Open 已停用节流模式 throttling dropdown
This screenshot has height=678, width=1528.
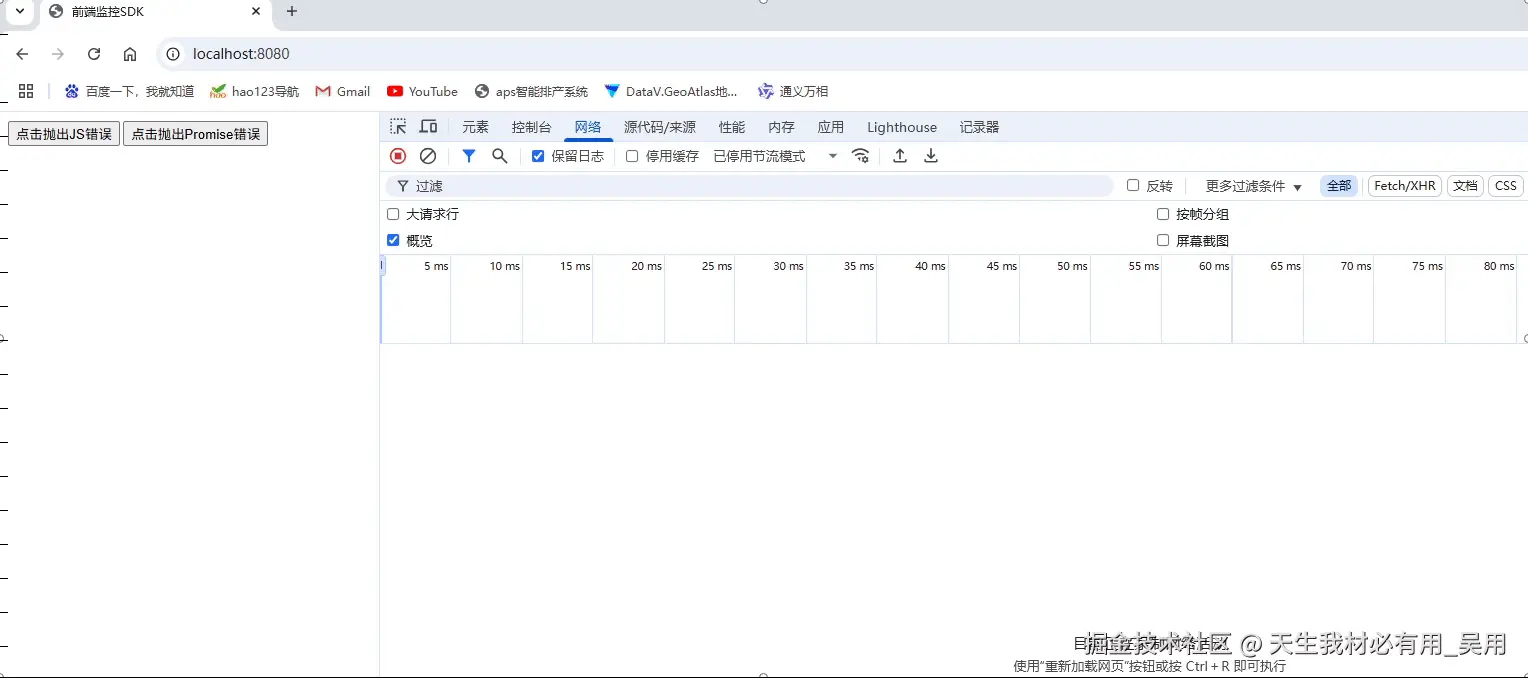point(775,156)
